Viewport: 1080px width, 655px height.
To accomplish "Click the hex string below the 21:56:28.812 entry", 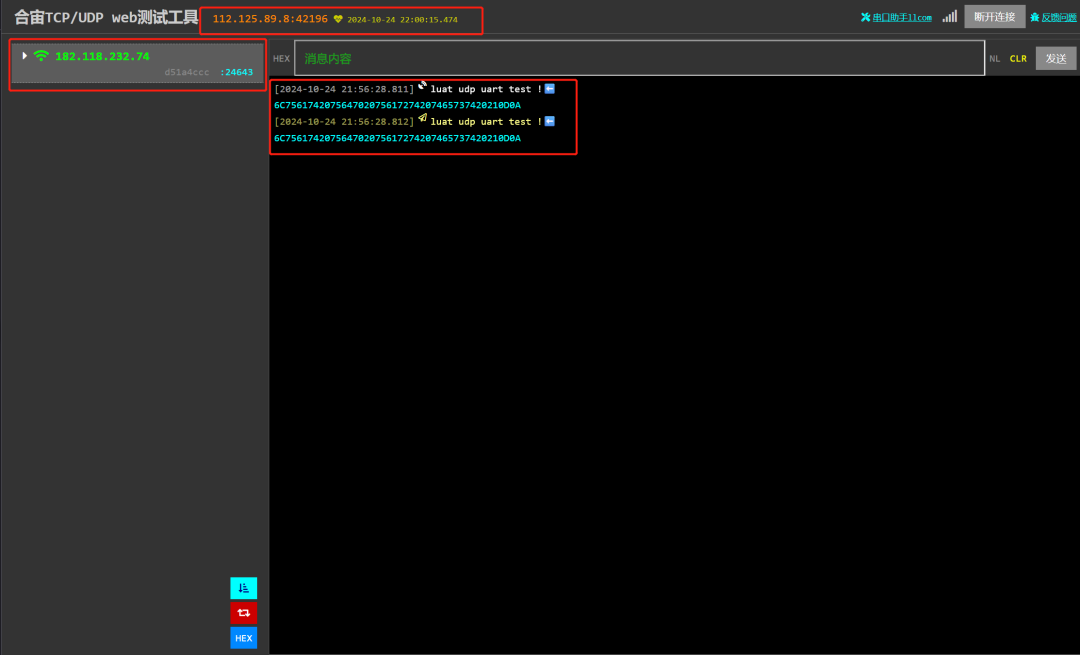I will click(397, 138).
